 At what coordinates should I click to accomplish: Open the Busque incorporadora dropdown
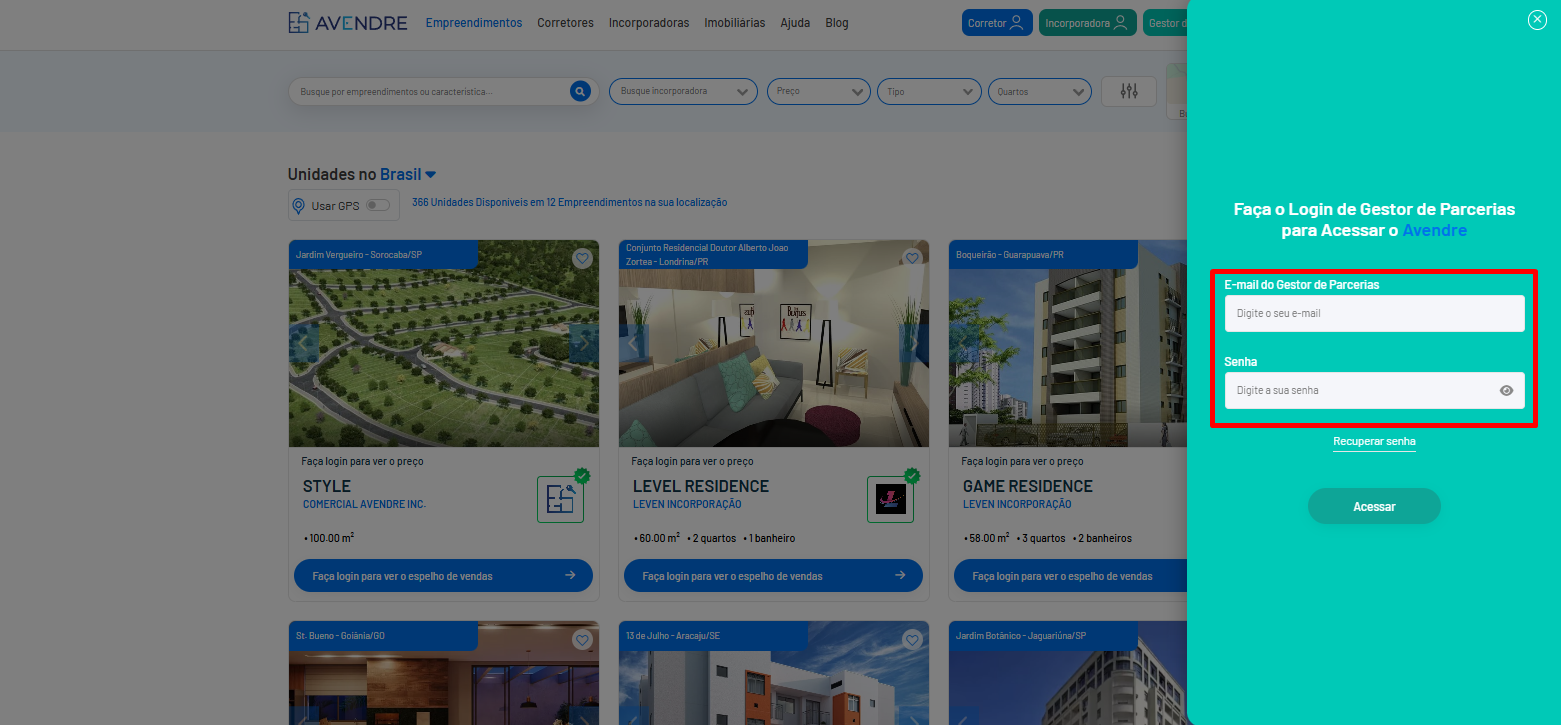(683, 91)
